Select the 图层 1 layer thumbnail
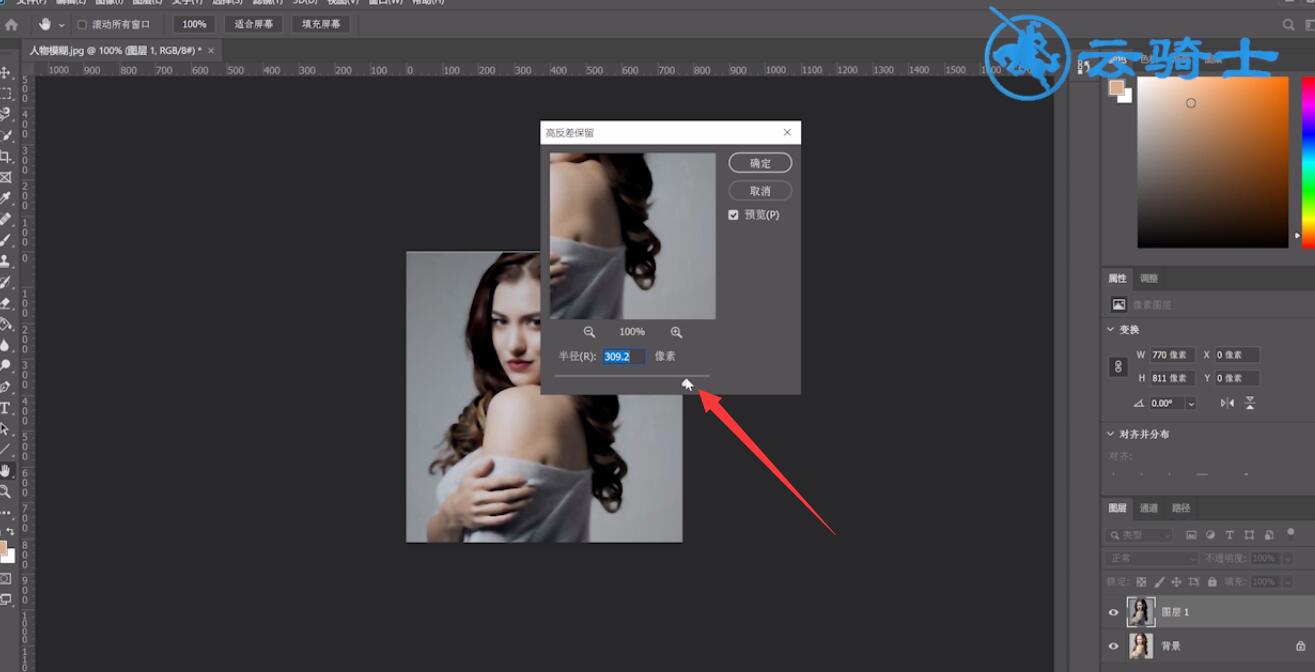Viewport: 1315px width, 672px height. click(x=1140, y=612)
